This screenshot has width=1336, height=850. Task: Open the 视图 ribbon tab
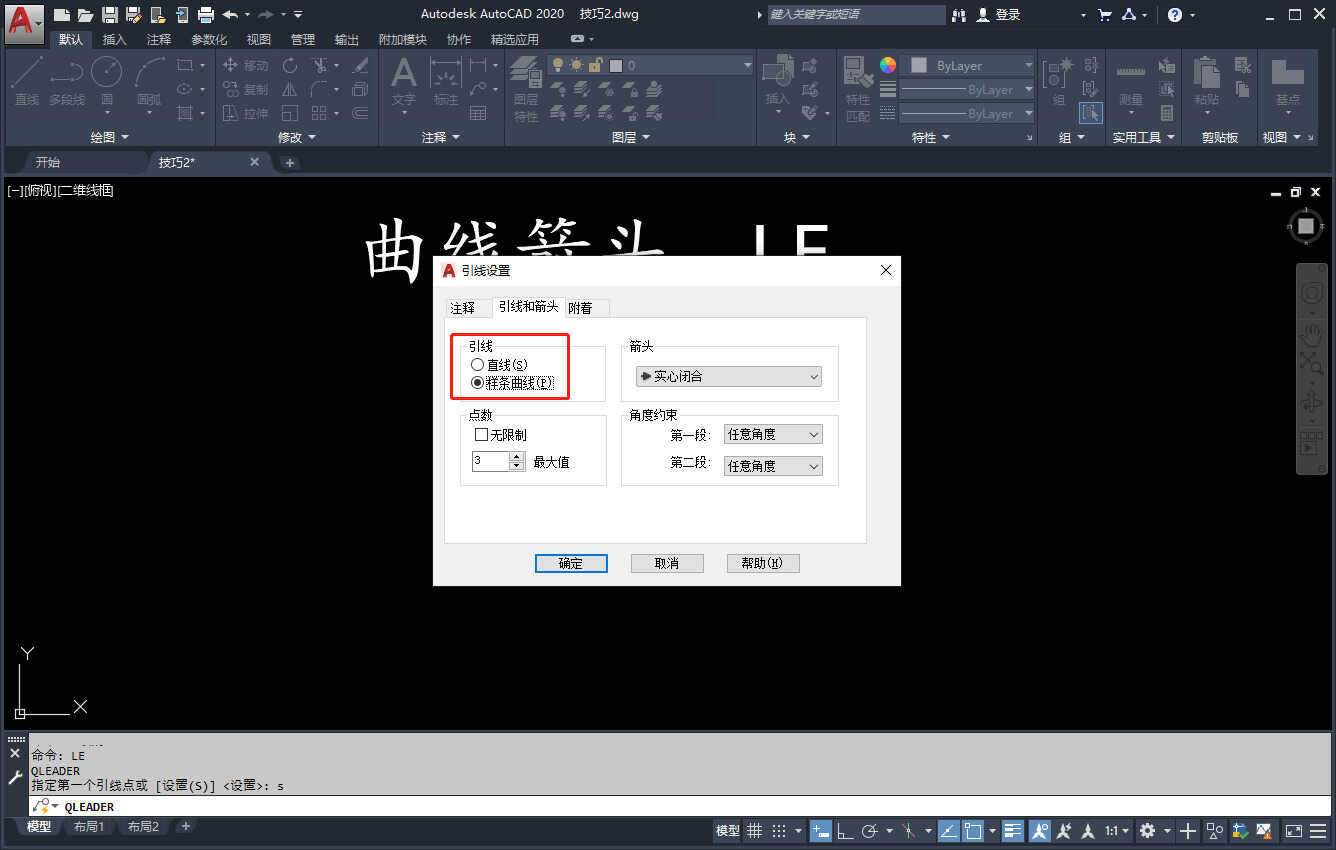259,39
